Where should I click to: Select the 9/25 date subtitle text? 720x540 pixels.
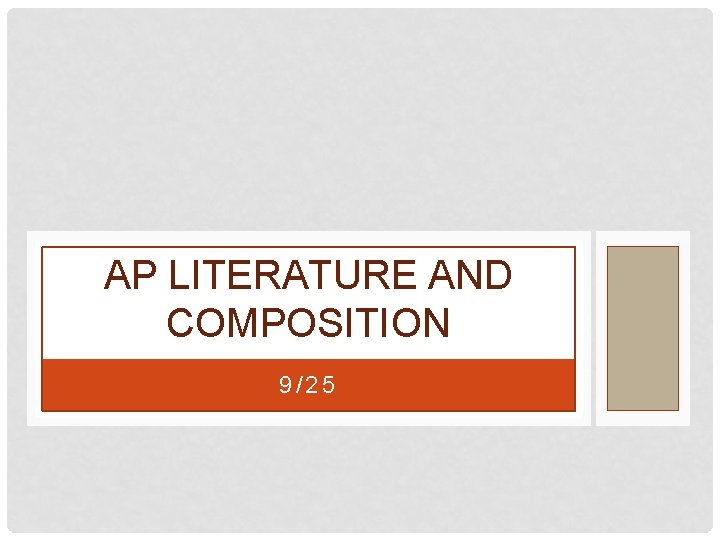tap(308, 385)
